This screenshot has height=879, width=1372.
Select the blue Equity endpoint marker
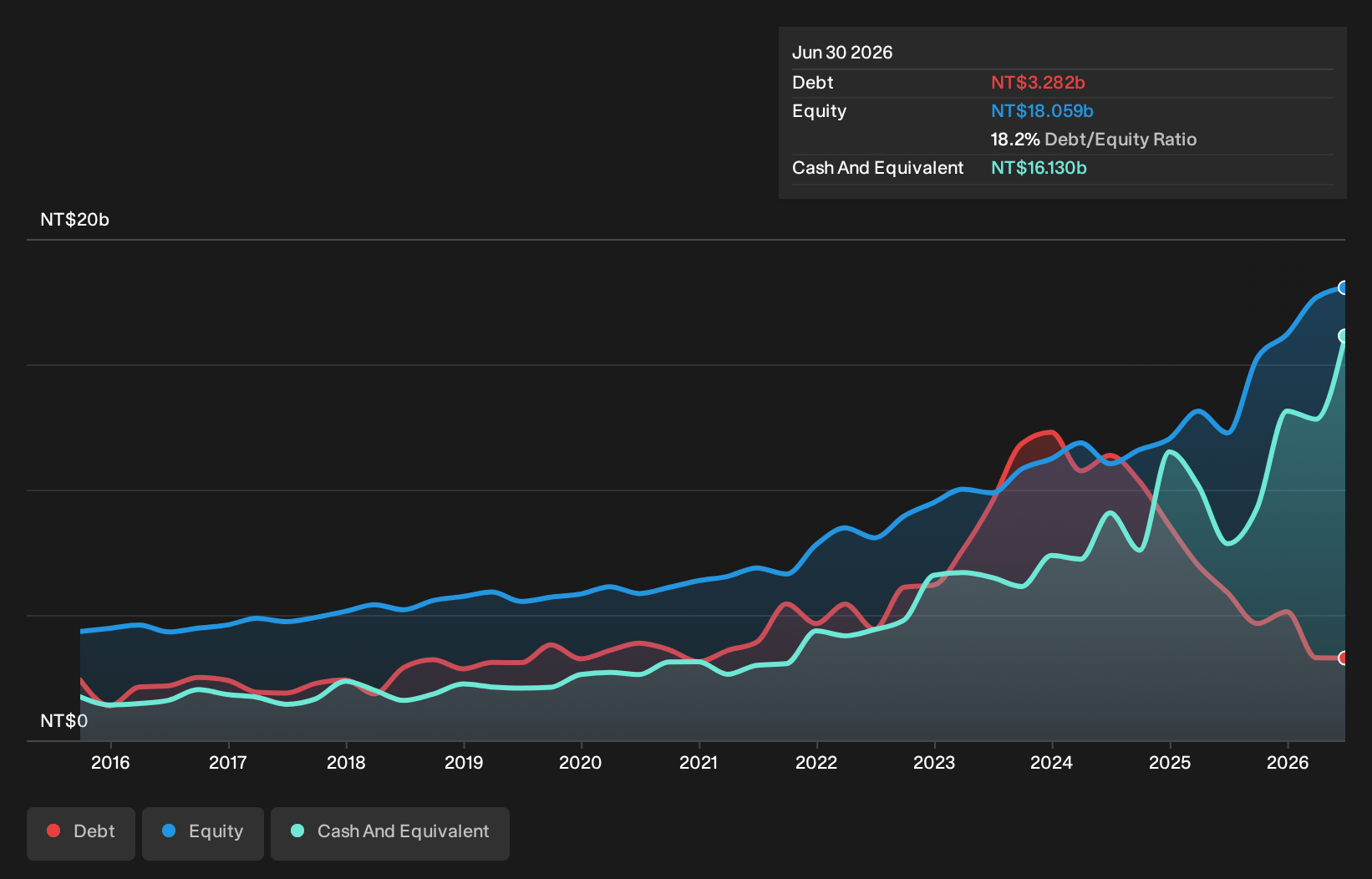click(1344, 287)
